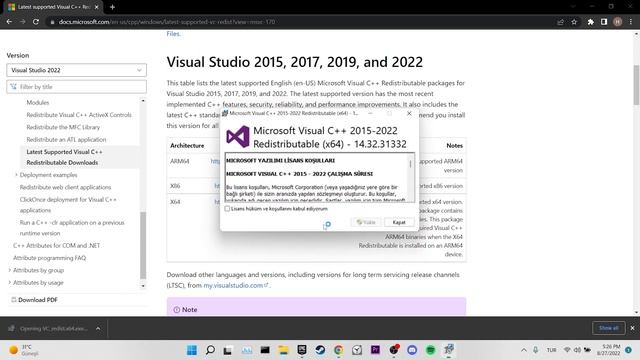Open the Visual Studio 2022 version dropdown
This screenshot has height=360, width=640.
76,70
